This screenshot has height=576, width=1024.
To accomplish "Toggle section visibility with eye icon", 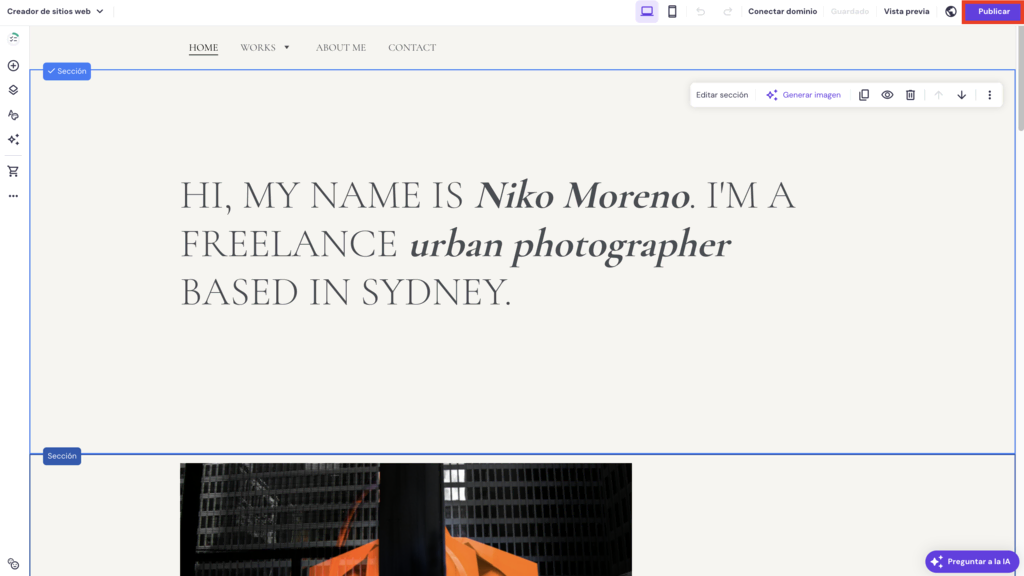I will tap(887, 95).
